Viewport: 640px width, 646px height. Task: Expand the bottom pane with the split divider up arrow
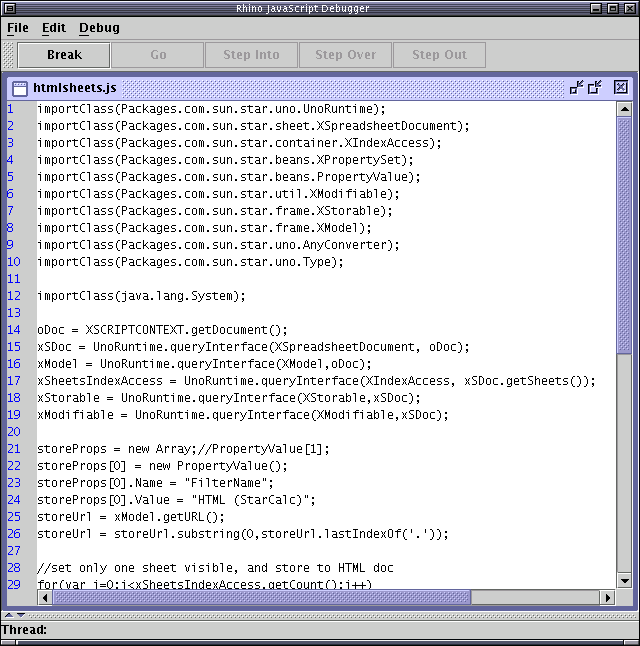coord(9,614)
